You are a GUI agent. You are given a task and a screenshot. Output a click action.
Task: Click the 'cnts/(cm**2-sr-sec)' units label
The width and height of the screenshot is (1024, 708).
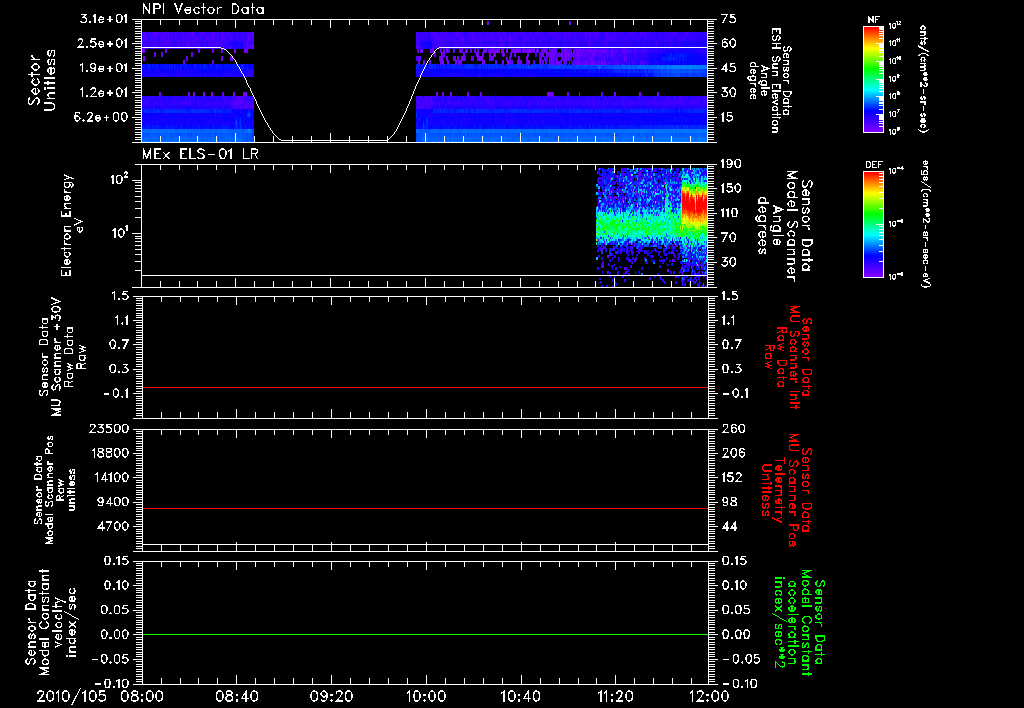pos(923,79)
